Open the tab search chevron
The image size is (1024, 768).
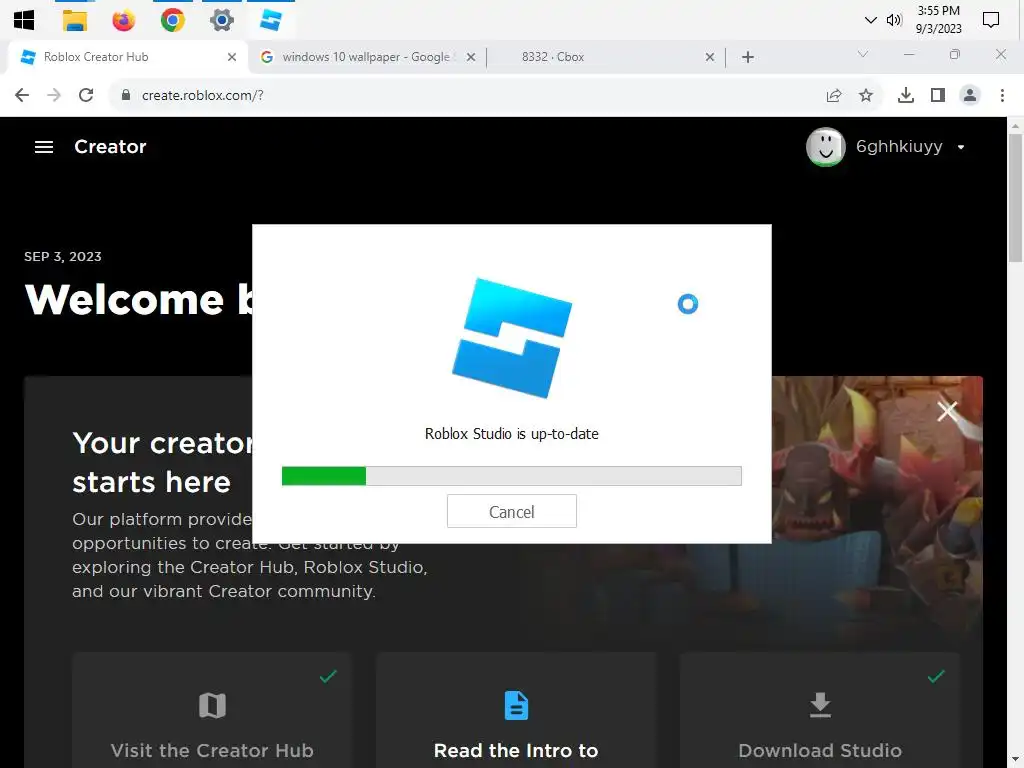click(863, 54)
